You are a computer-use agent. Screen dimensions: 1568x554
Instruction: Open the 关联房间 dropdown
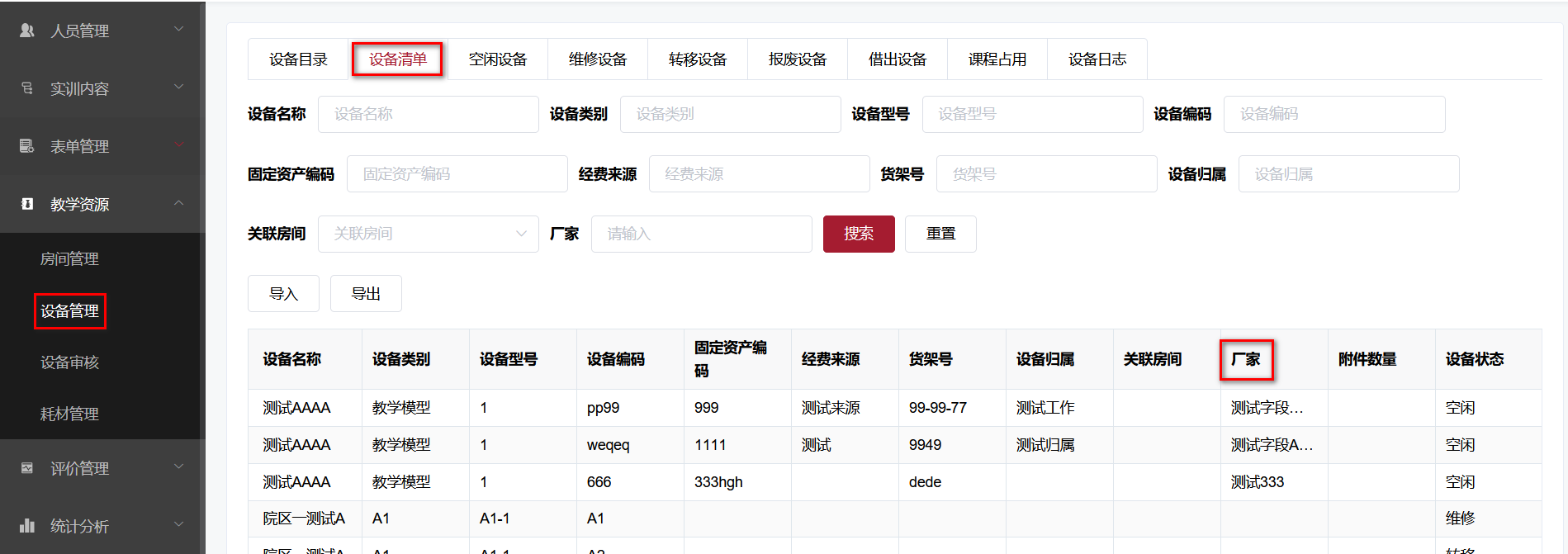pyautogui.click(x=428, y=234)
